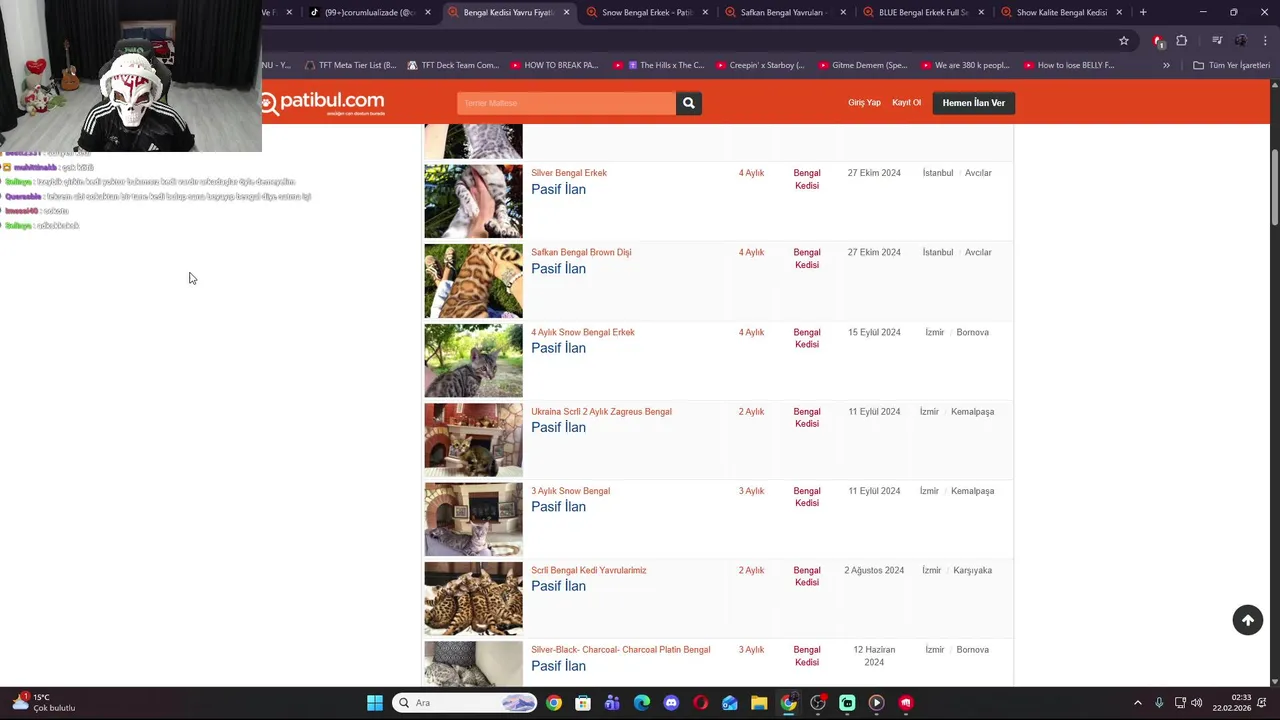Viewport: 1280px width, 720px height.
Task: Launch Microsoft Edge from the taskbar
Action: [642, 703]
